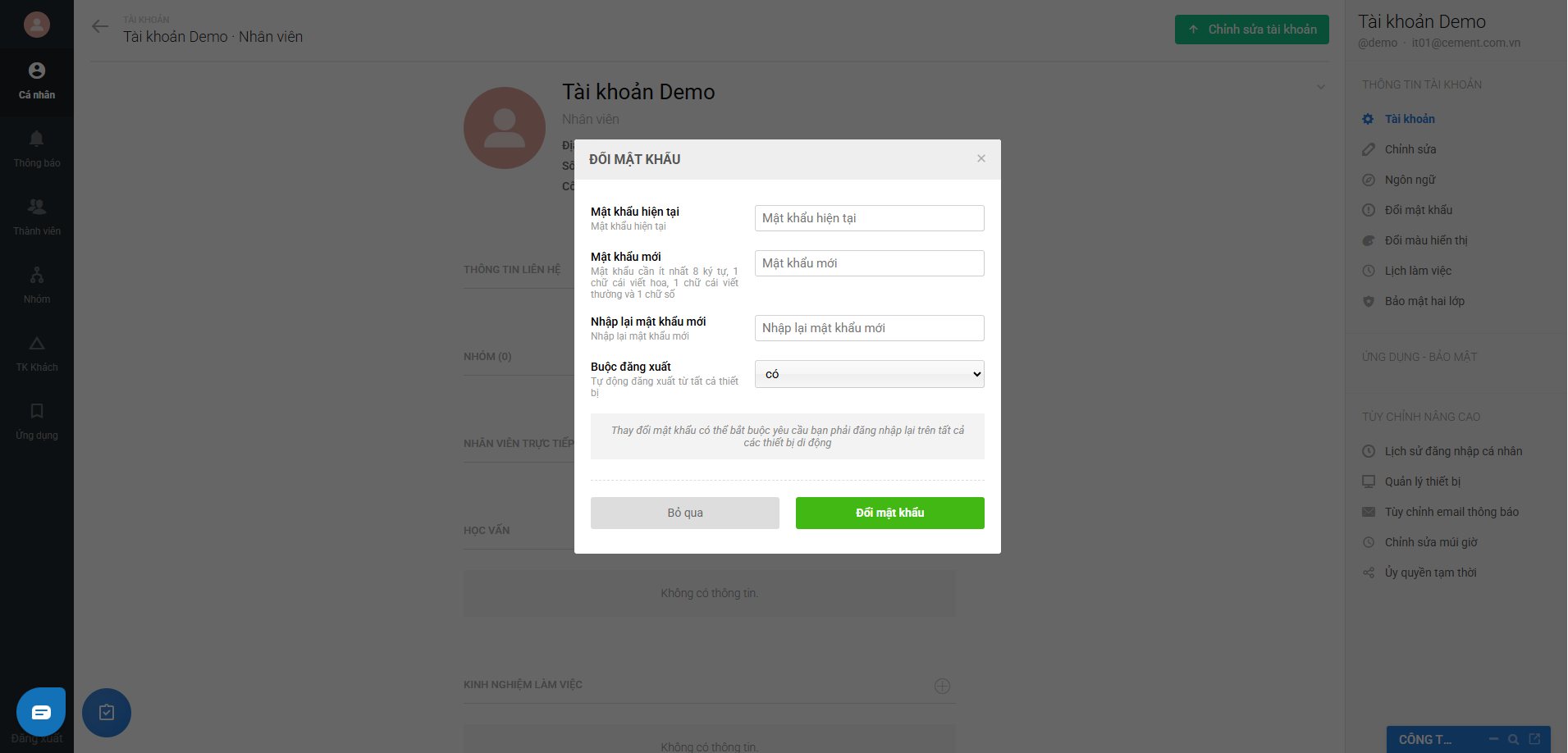This screenshot has height=753, width=1568.
Task: Minimize the CÔNG T... chat panel
Action: [x=1493, y=739]
